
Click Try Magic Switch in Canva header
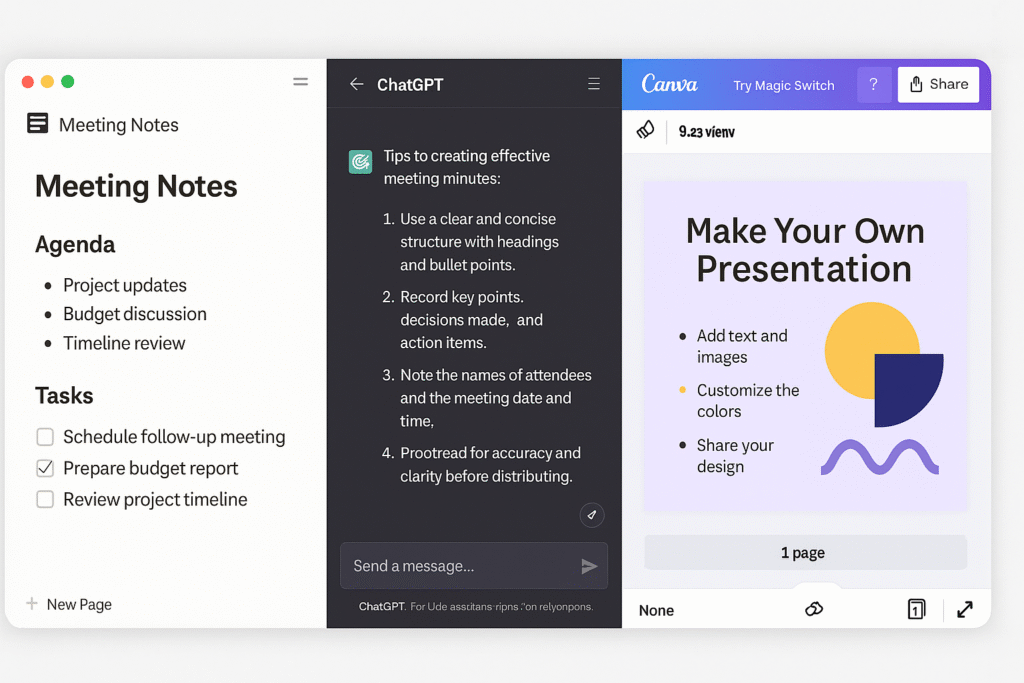click(783, 86)
